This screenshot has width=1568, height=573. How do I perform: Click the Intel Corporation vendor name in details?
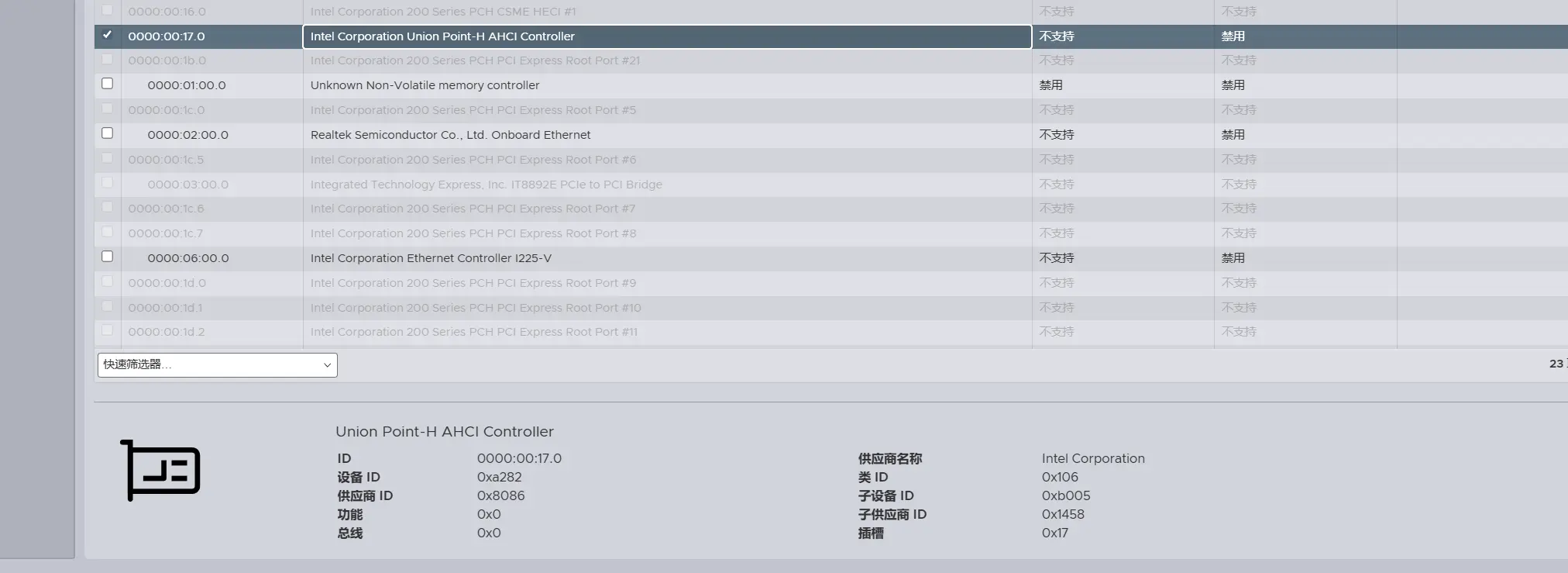point(1092,458)
